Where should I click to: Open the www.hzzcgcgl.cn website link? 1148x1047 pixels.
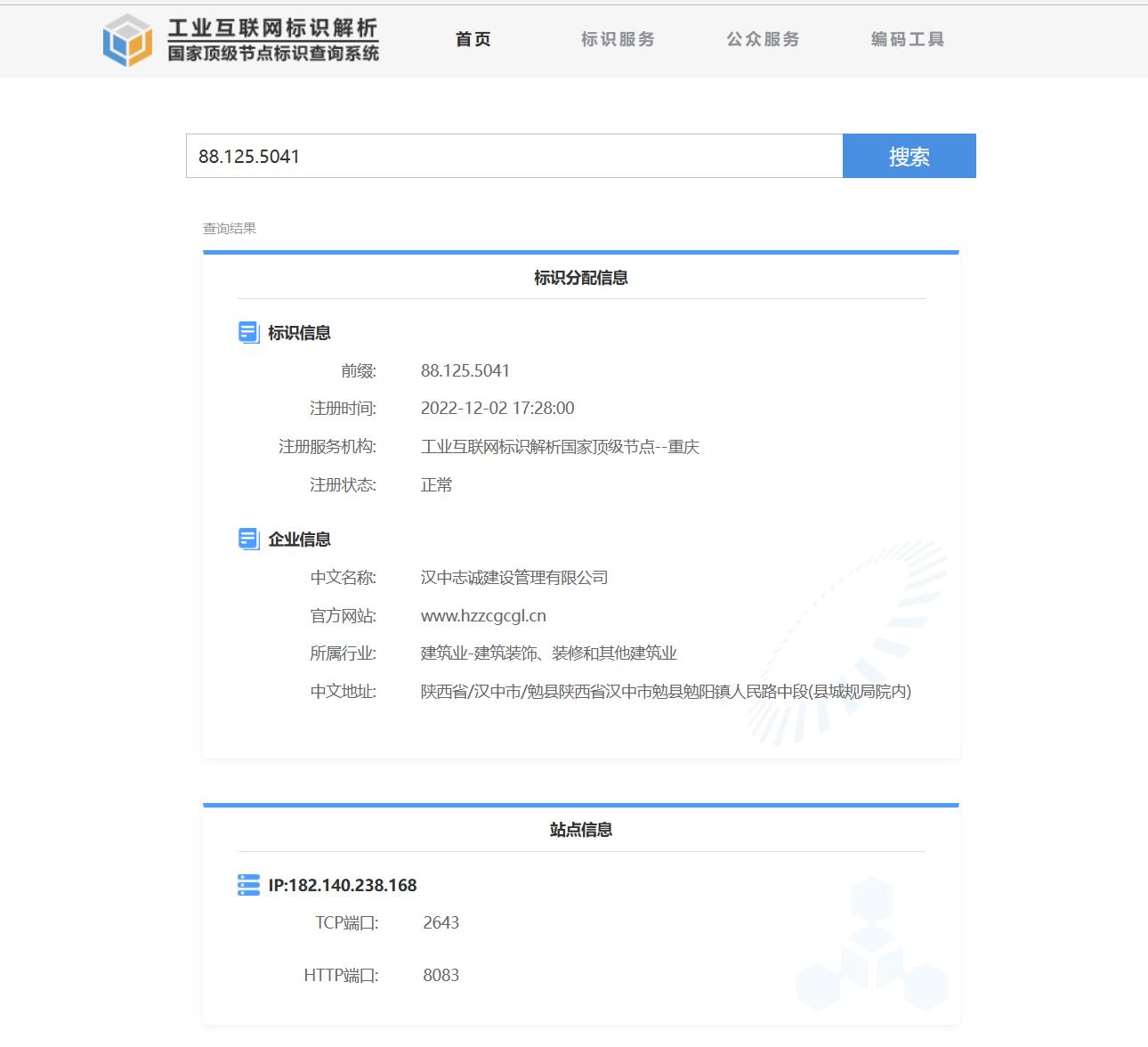[x=483, y=616]
